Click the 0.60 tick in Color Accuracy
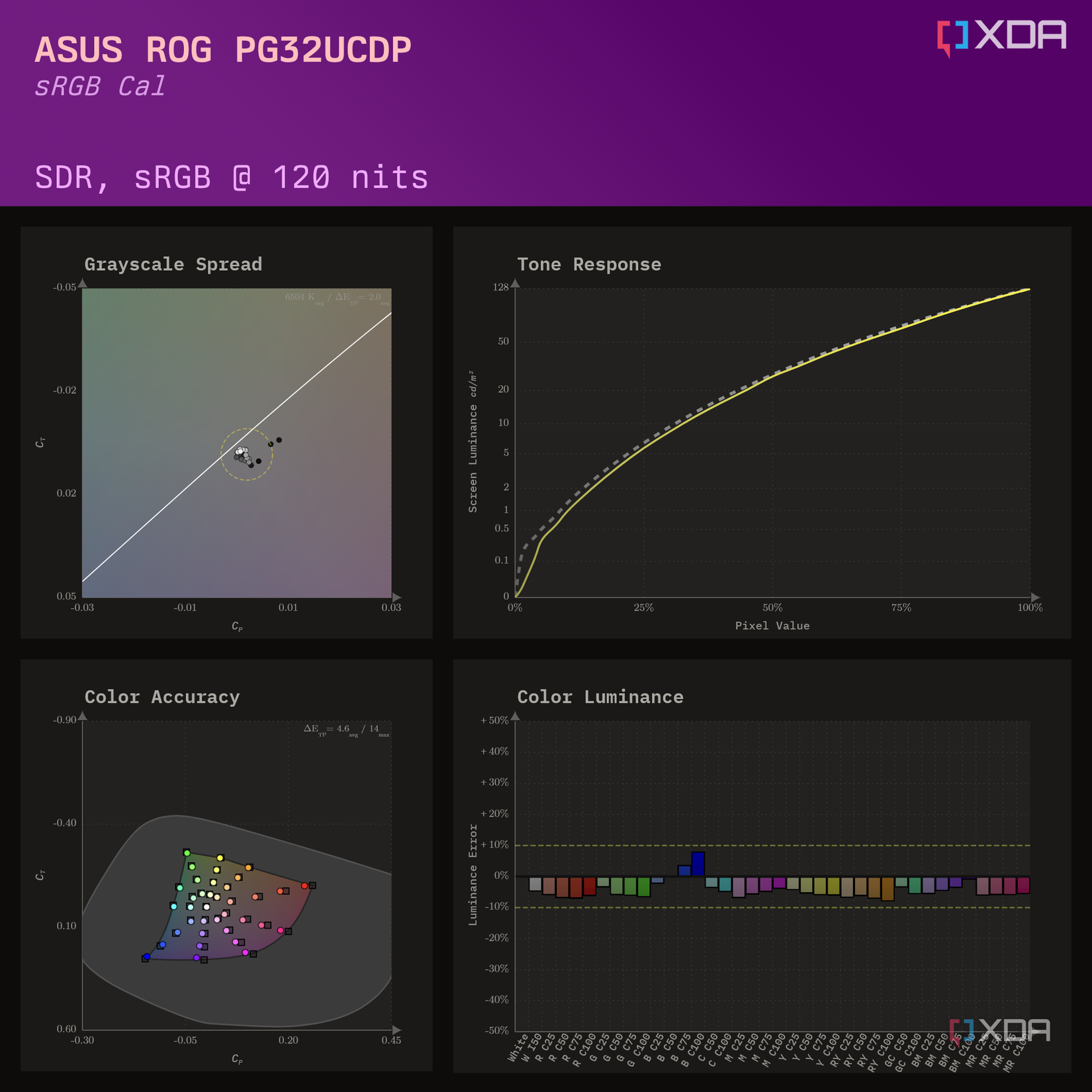This screenshot has height=1092, width=1092. pos(66,1029)
